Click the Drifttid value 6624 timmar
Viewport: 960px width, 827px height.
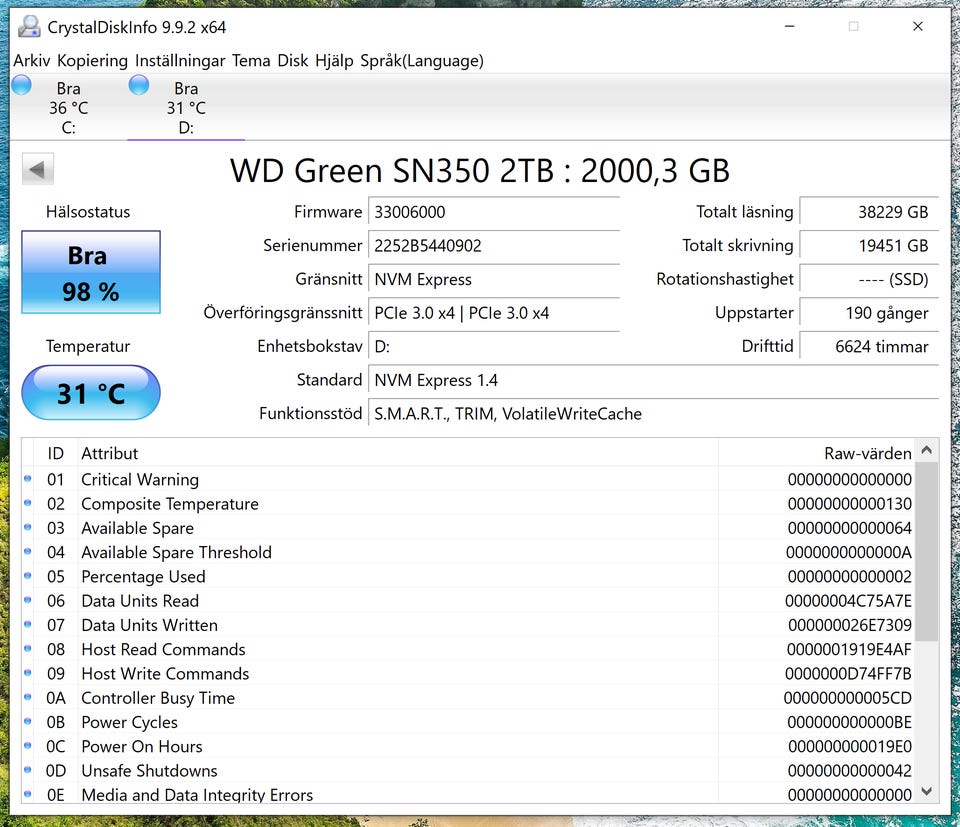(869, 347)
